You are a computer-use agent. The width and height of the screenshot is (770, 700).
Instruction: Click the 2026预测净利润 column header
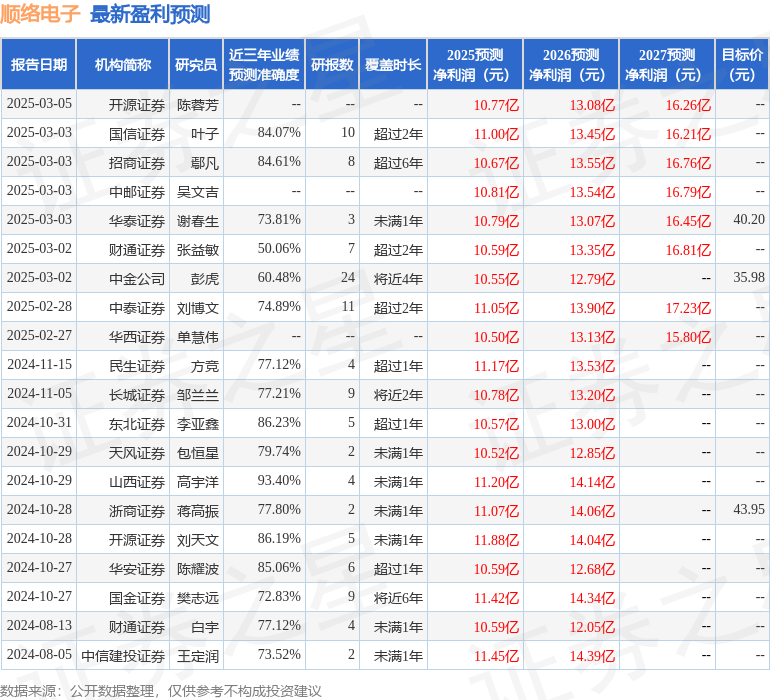pos(571,65)
